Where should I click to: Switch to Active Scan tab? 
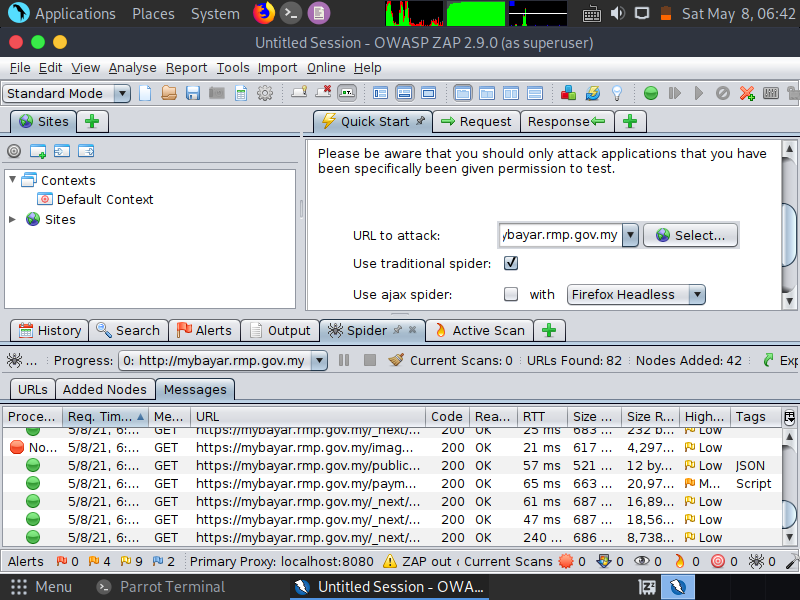pos(479,331)
